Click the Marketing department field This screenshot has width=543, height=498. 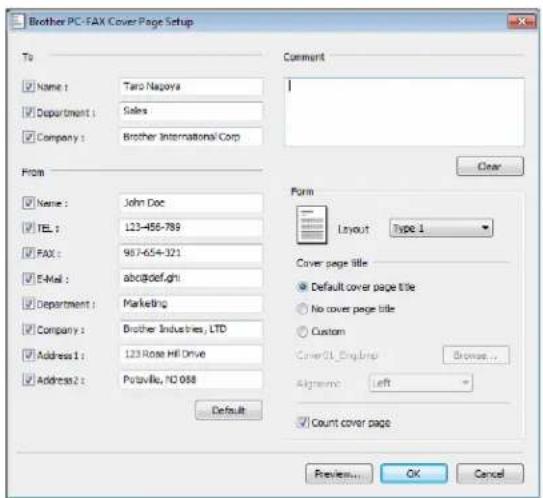[x=191, y=304]
